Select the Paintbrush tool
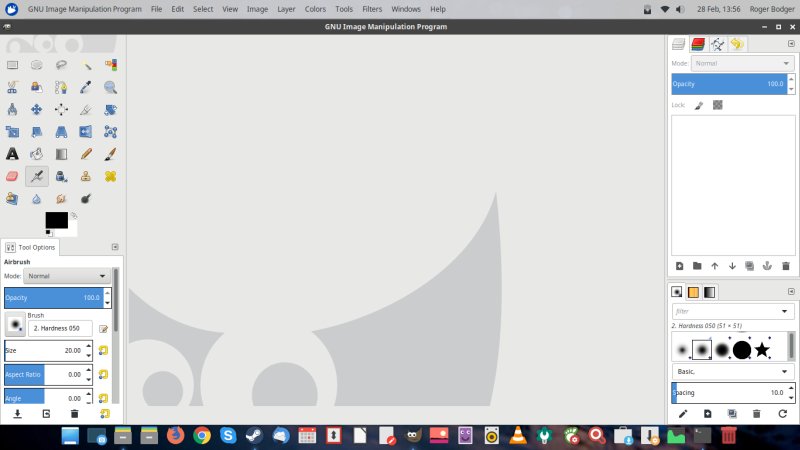800x450 pixels. [x=110, y=154]
